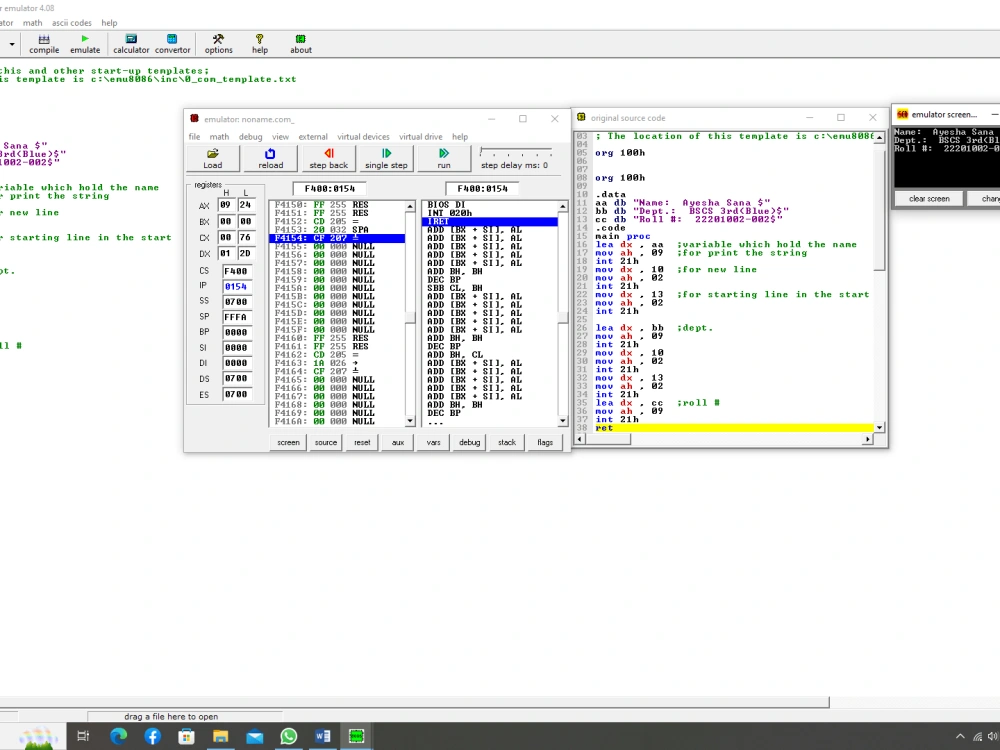This screenshot has height=750, width=1000.
Task: Open ascii codes menu in the main window
Action: click(72, 22)
